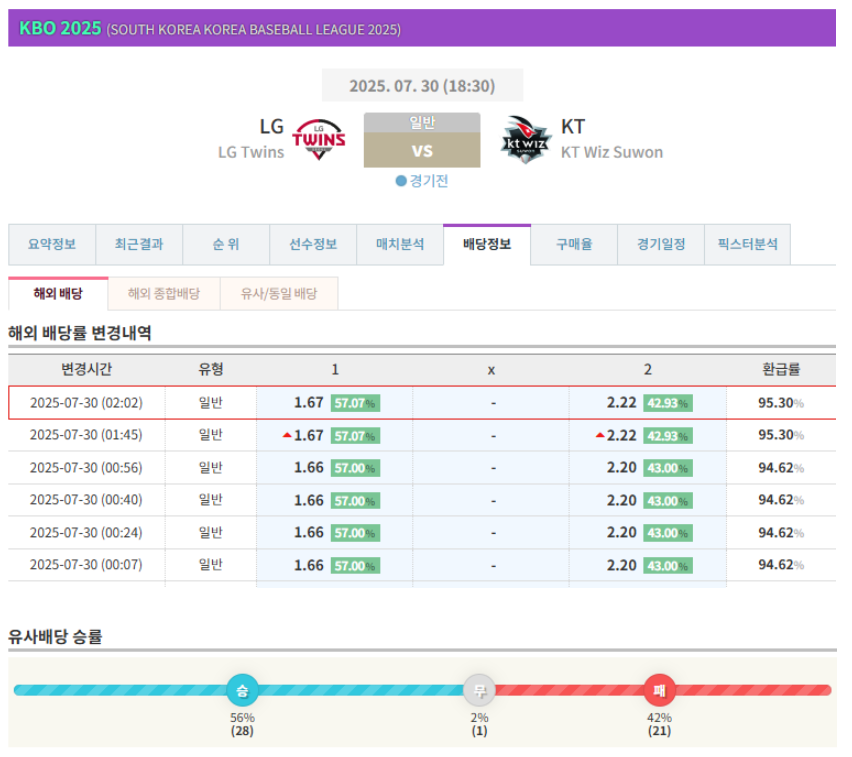The height and width of the screenshot is (757, 852).
Task: Click the 해외 배당률 변경내역 heading
Action: (80, 333)
